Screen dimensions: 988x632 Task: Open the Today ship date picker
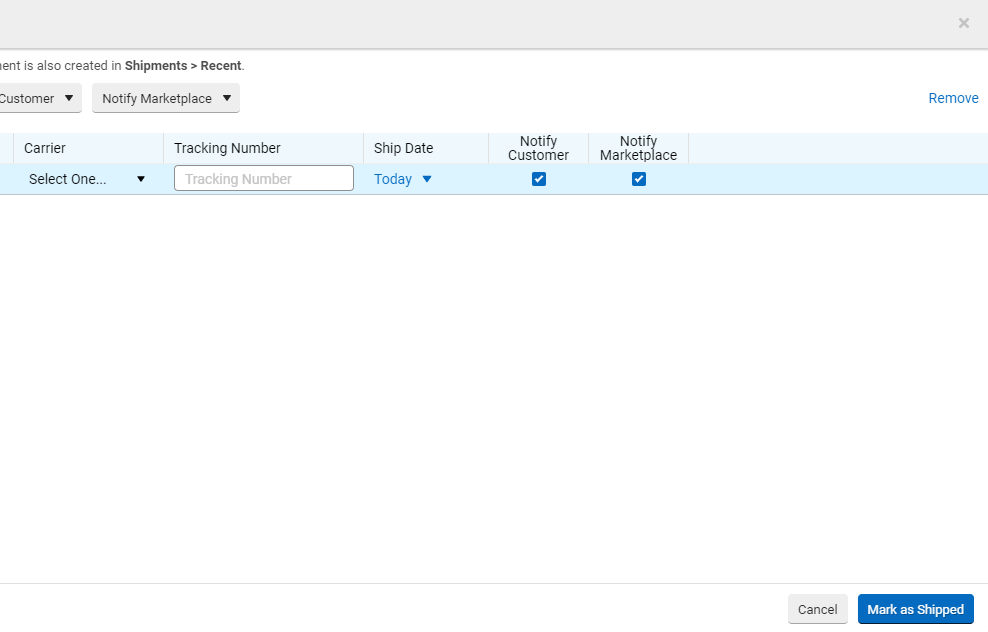[x=393, y=179]
